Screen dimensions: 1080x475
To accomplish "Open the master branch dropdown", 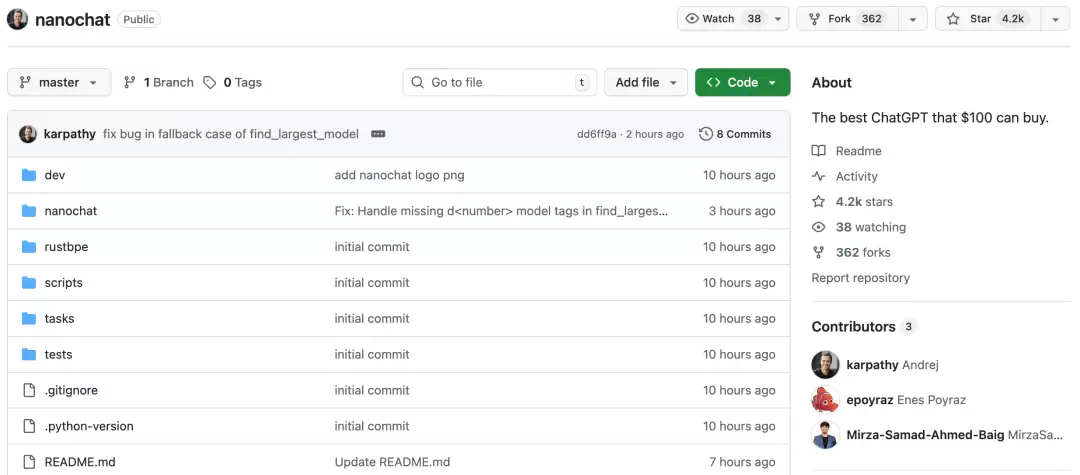I will pyautogui.click(x=59, y=82).
